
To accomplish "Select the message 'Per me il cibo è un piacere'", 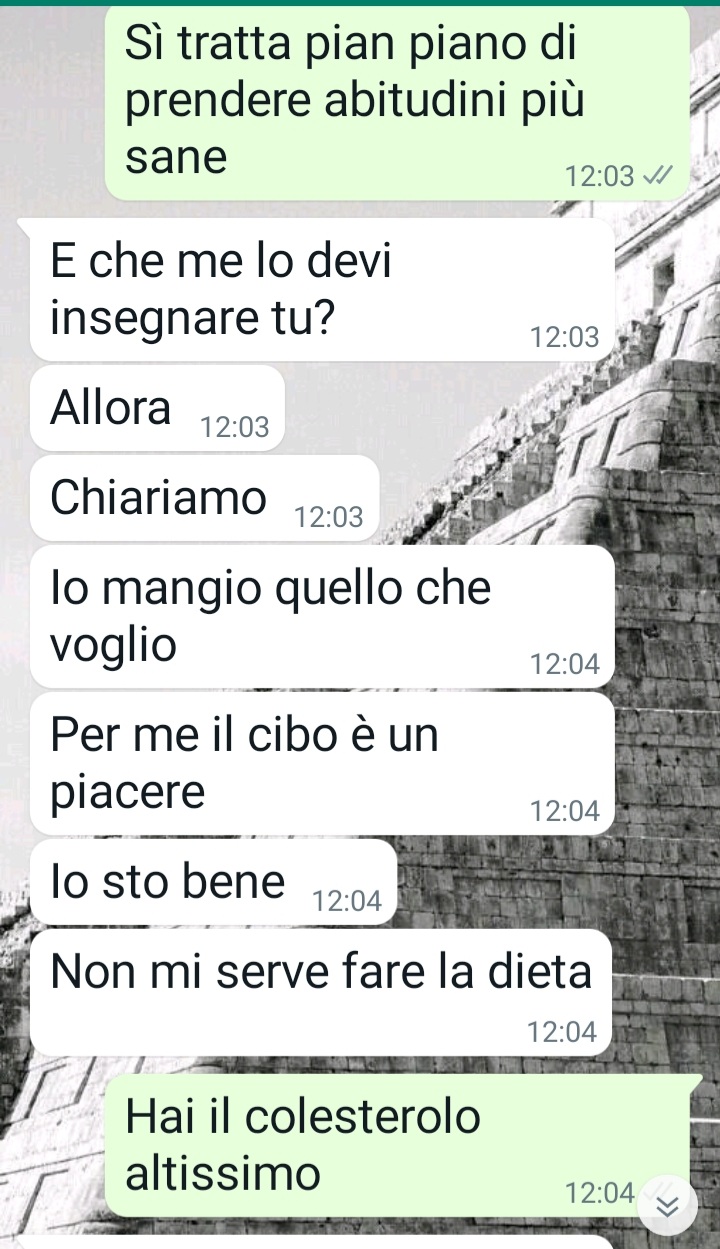I will pos(322,763).
